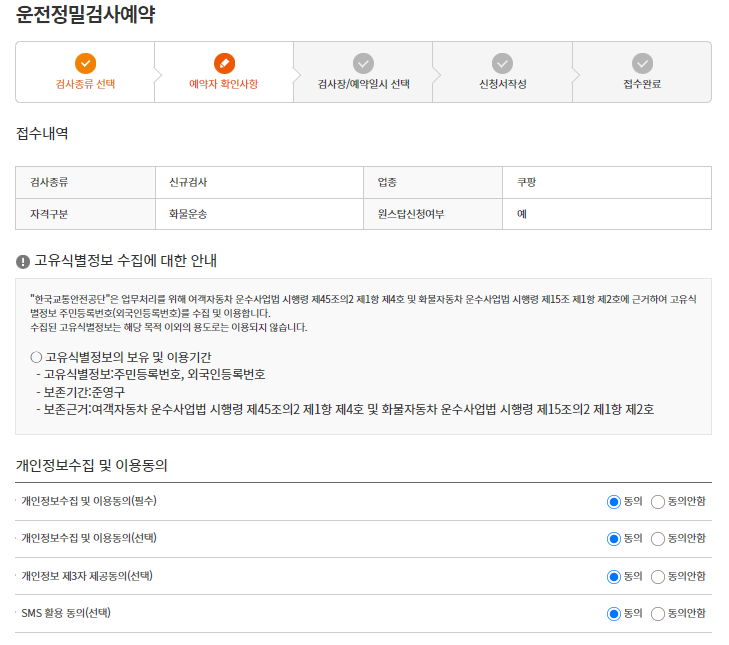The image size is (729, 645).
Task: Go to the 검사장/예약일시 선택 step
Action: (x=363, y=72)
